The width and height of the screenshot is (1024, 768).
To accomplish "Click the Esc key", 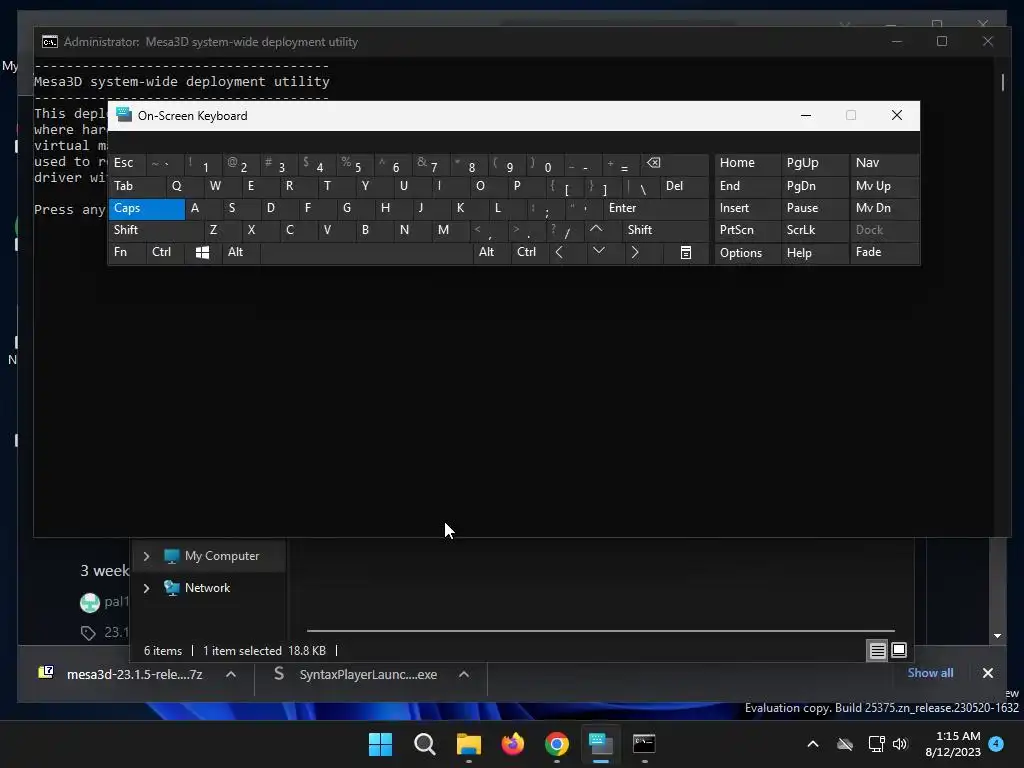I will tap(127, 163).
